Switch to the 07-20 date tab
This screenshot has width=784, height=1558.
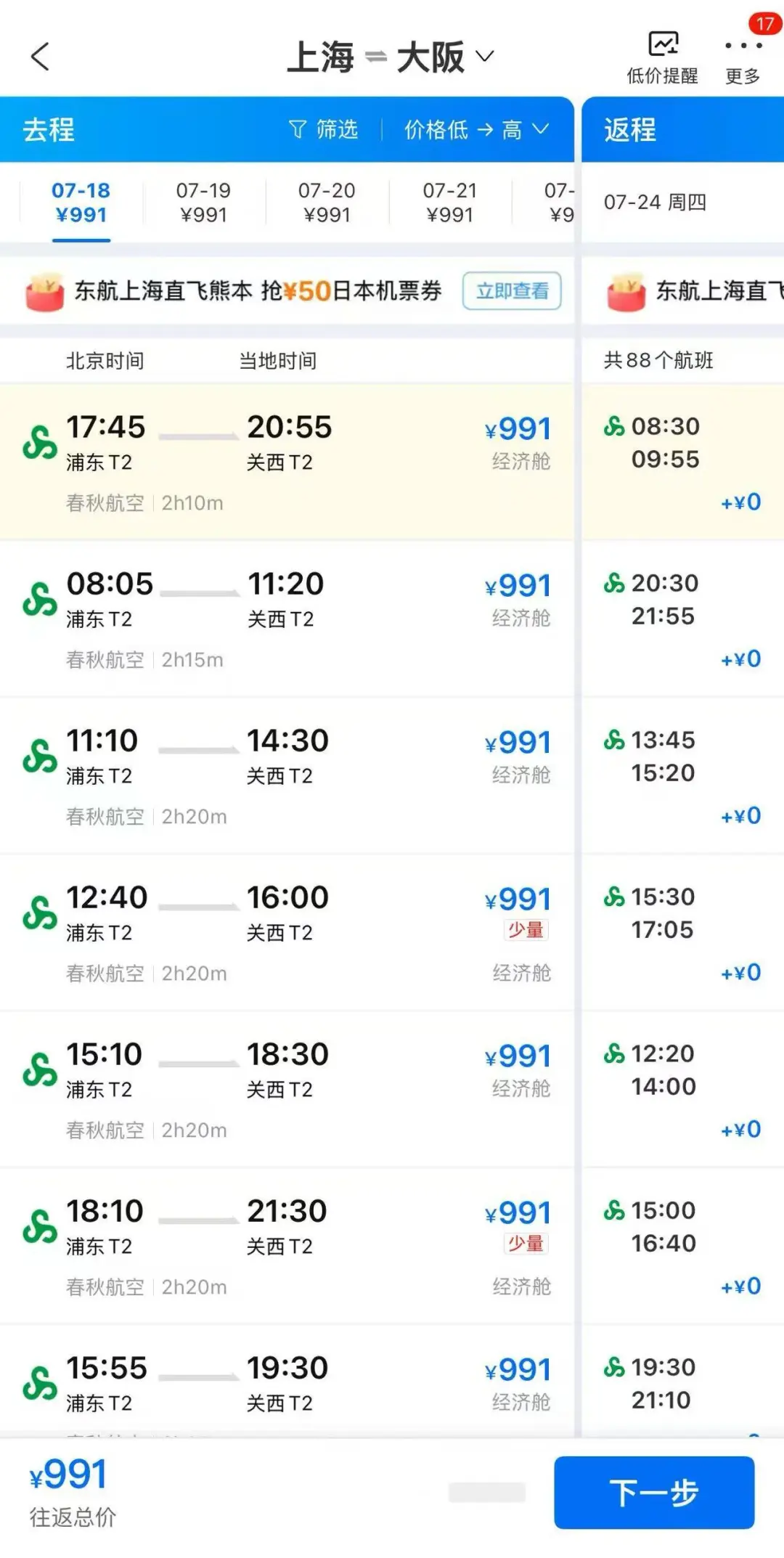coord(327,203)
